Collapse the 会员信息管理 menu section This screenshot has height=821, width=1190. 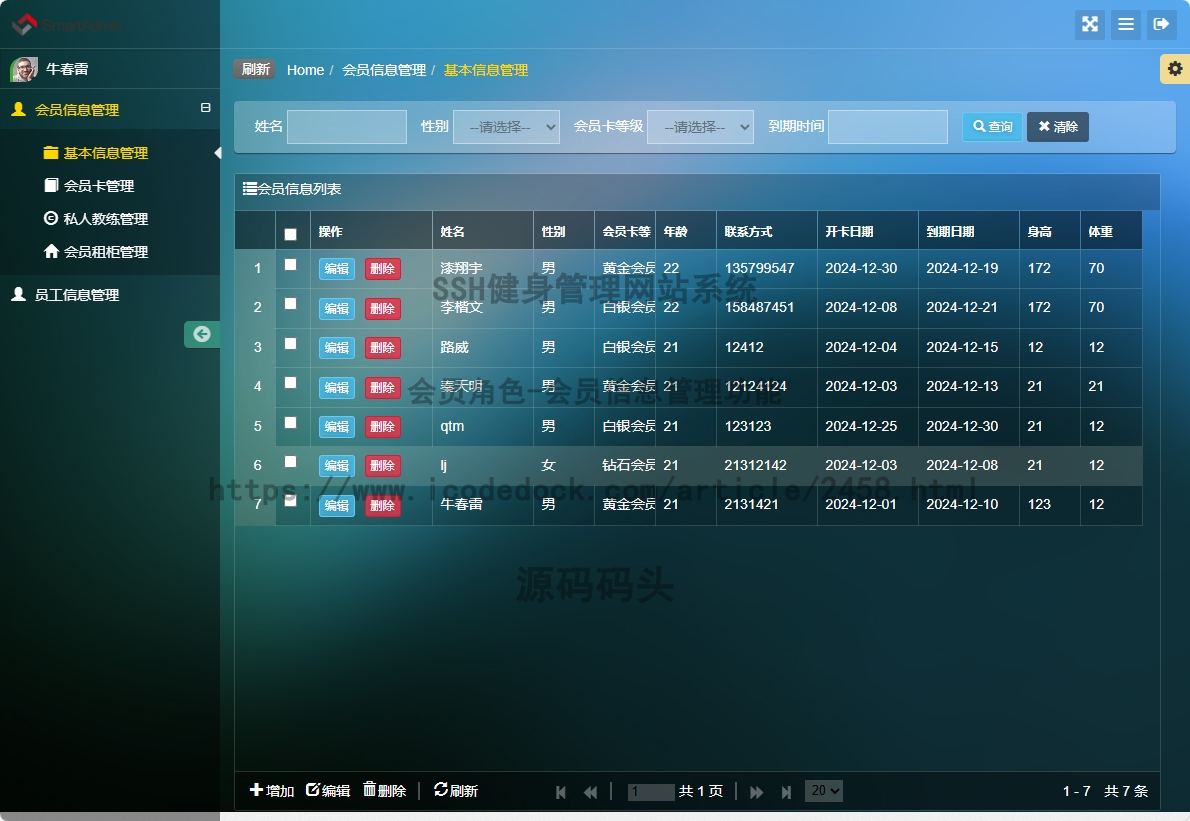(205, 108)
